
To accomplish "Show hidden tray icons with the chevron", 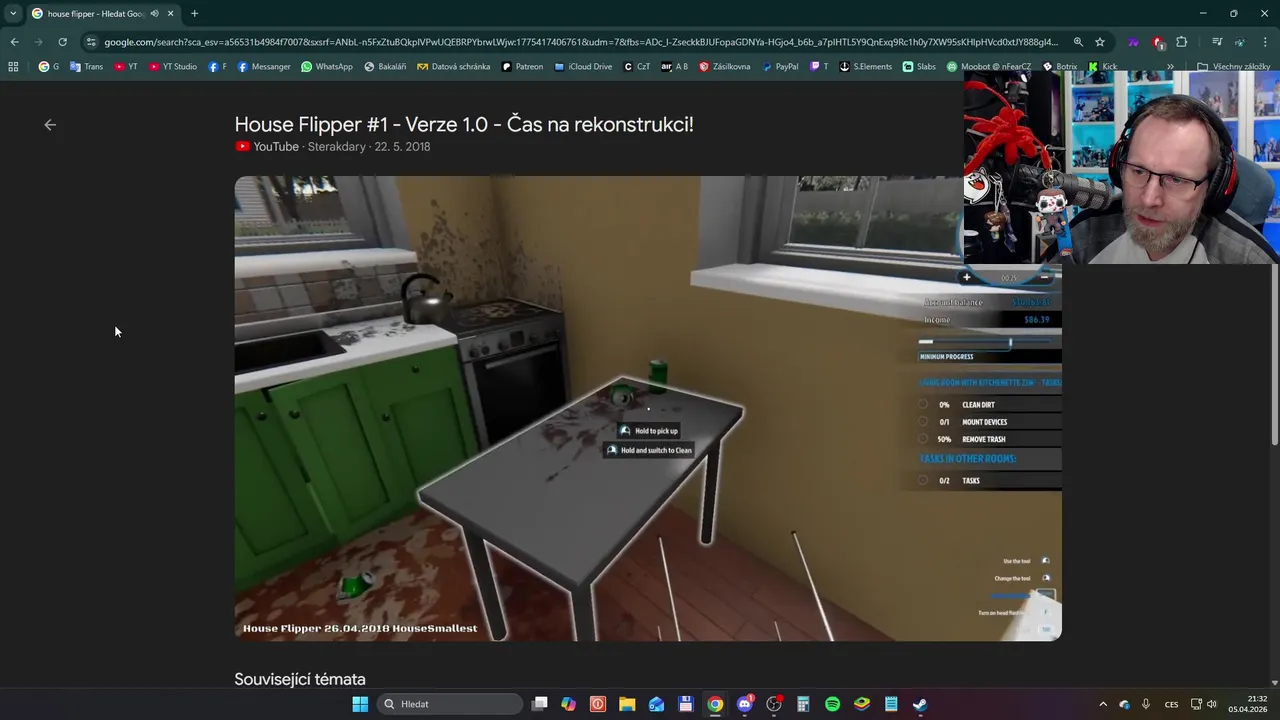I will (x=1103, y=704).
